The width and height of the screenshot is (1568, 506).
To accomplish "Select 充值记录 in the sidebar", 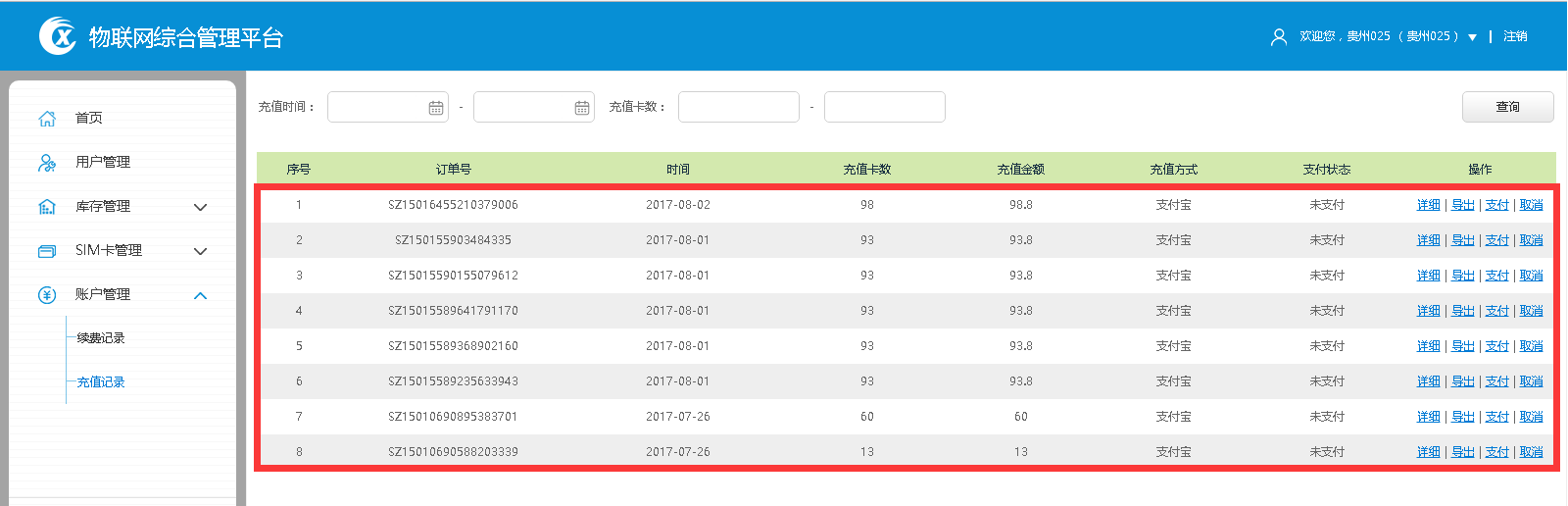I will [x=101, y=382].
